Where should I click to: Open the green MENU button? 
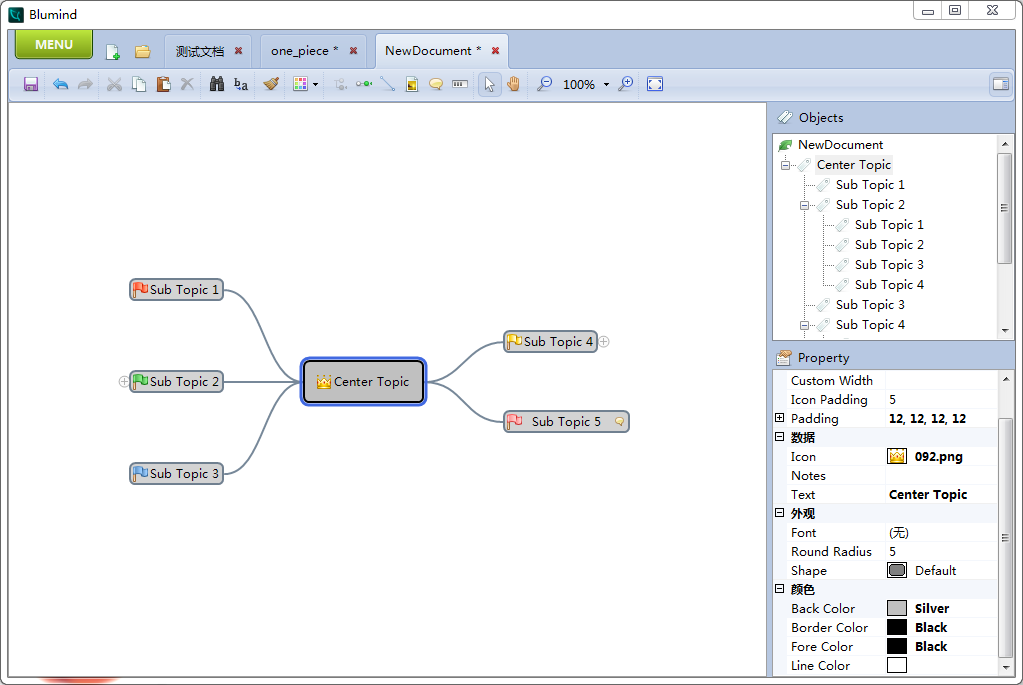(x=53, y=44)
